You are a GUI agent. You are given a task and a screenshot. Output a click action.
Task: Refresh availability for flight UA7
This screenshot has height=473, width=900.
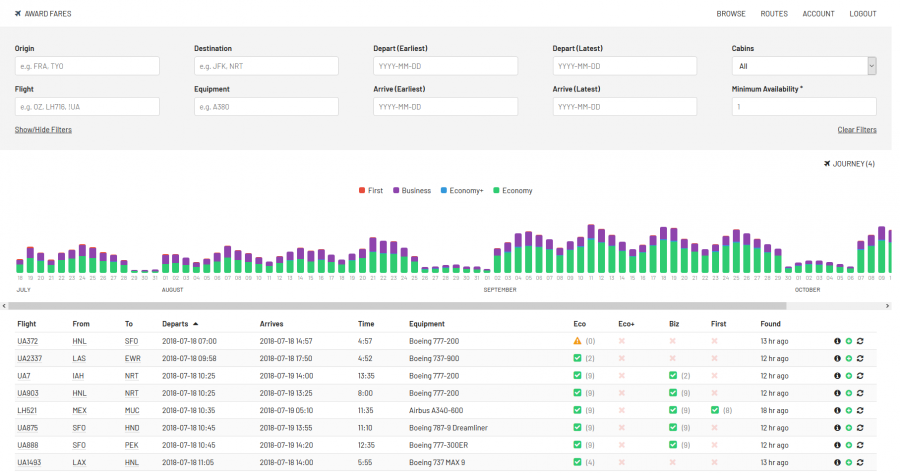(x=859, y=375)
